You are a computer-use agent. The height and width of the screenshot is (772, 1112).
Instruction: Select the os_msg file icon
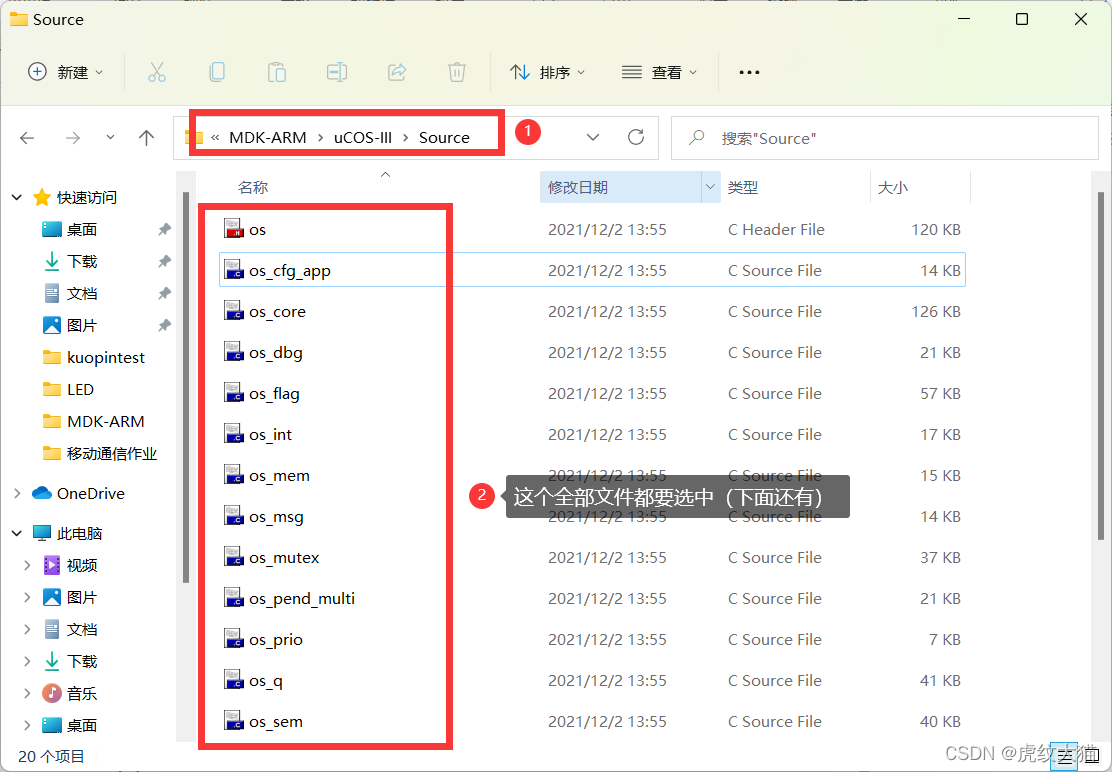[x=234, y=516]
